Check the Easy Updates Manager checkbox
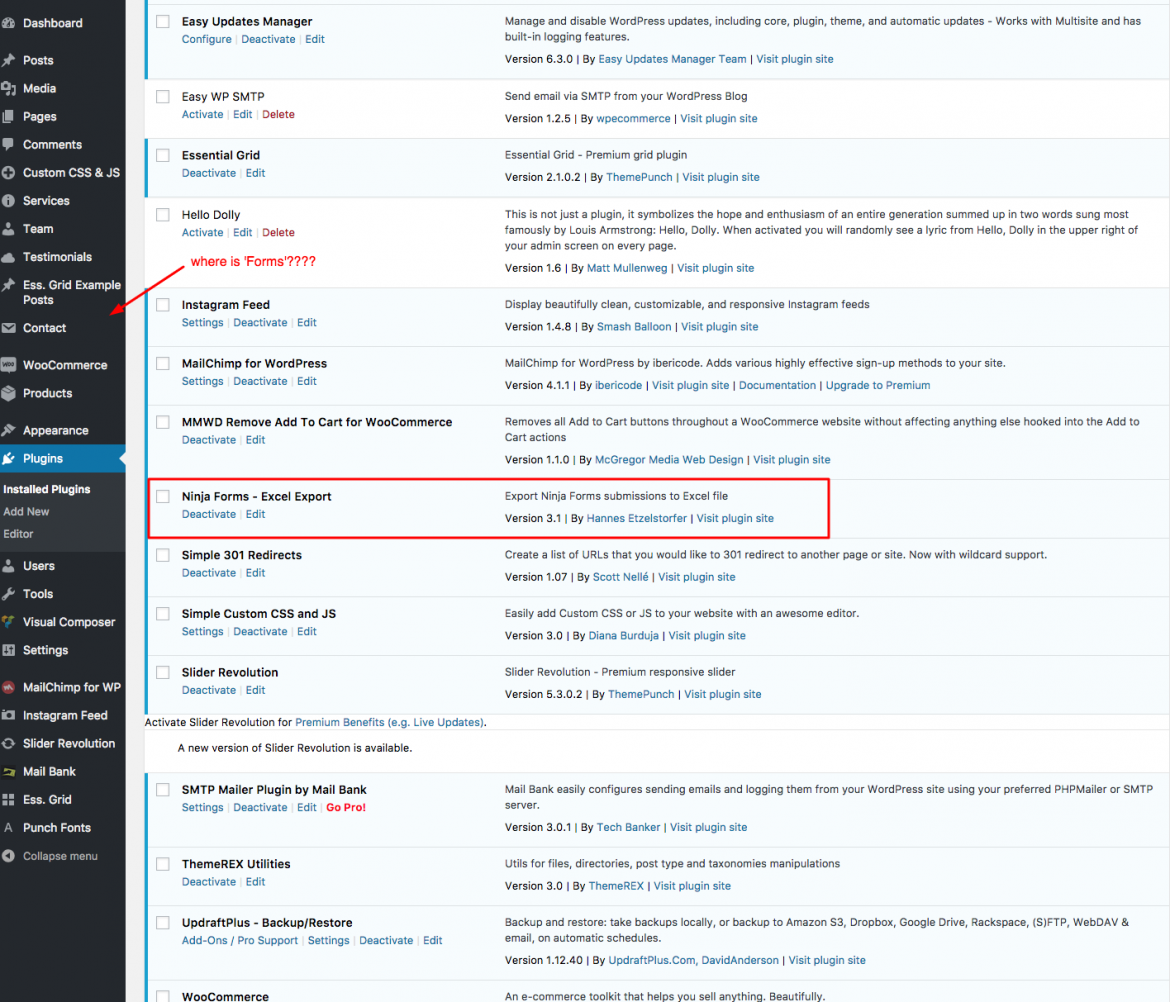 click(163, 22)
